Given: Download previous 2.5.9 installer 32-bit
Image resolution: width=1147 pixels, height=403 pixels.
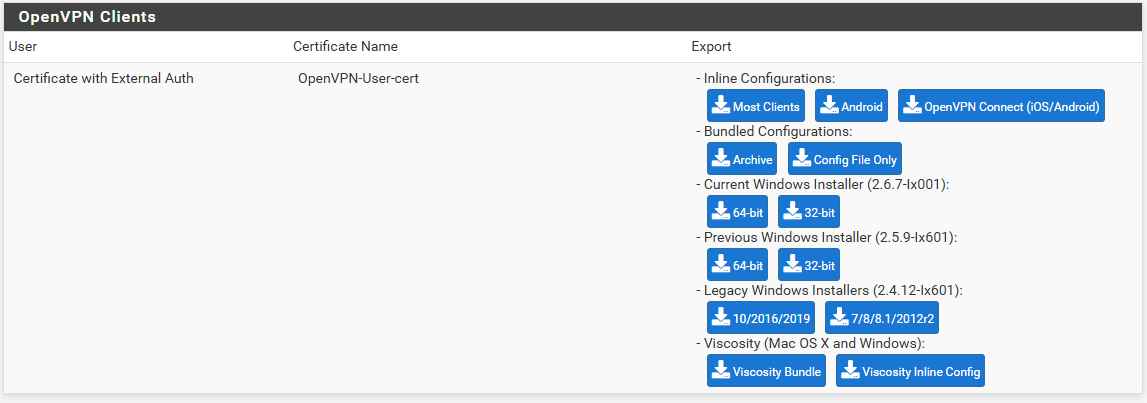Looking at the screenshot, I should click(809, 265).
